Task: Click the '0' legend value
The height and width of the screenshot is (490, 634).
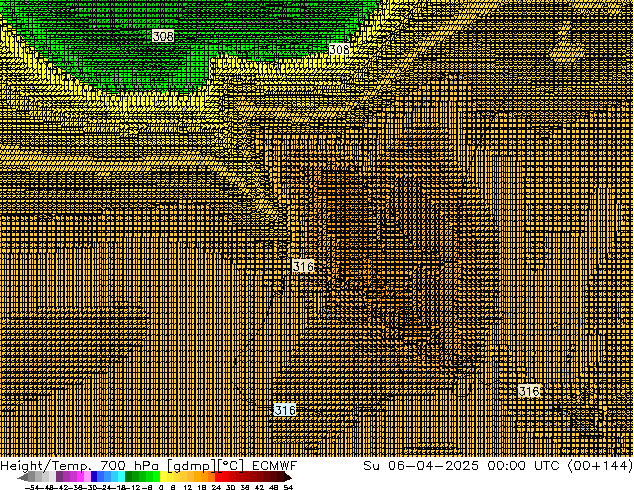Action: tap(161, 487)
